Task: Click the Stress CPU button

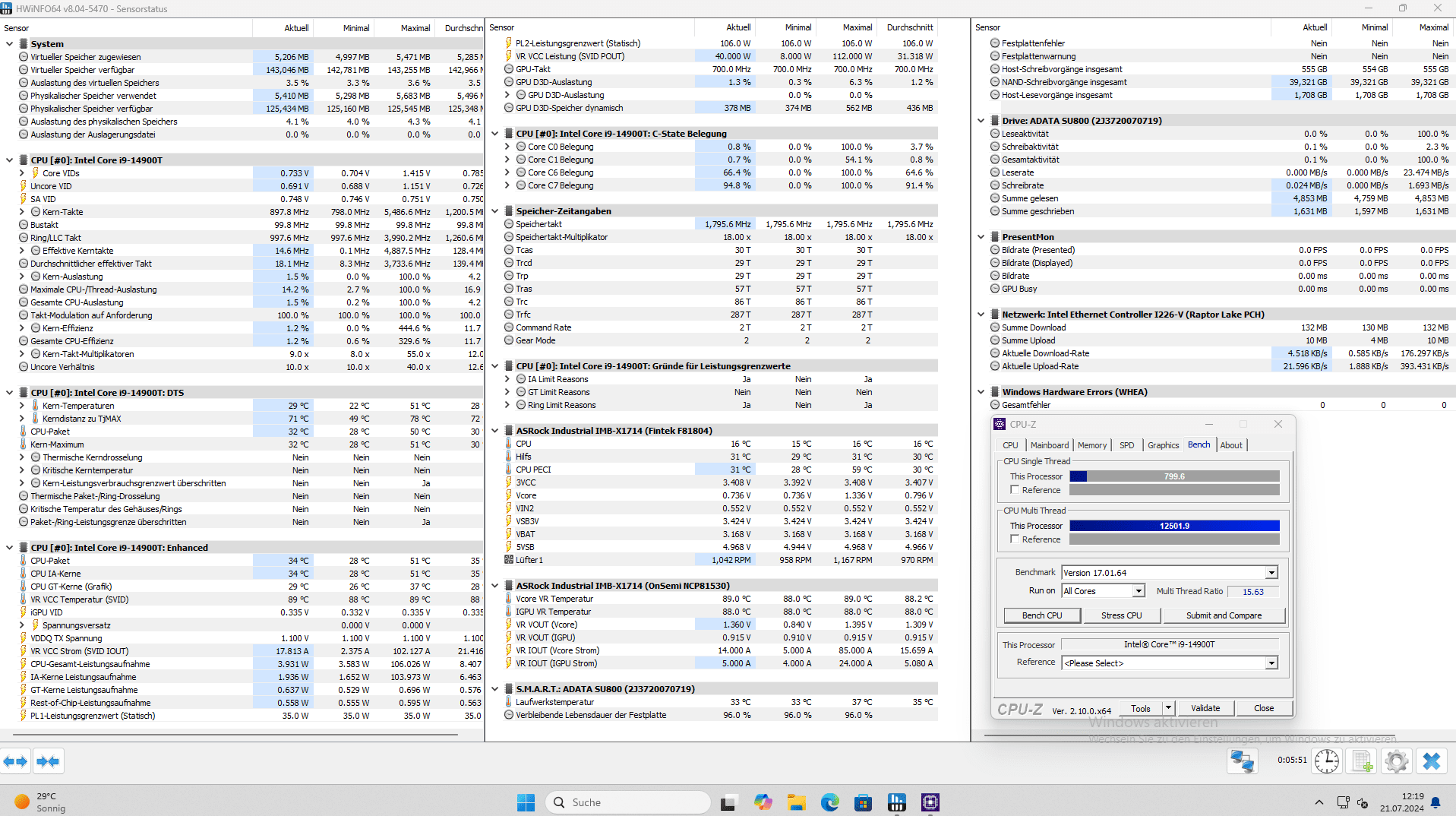Action: coord(1121,615)
